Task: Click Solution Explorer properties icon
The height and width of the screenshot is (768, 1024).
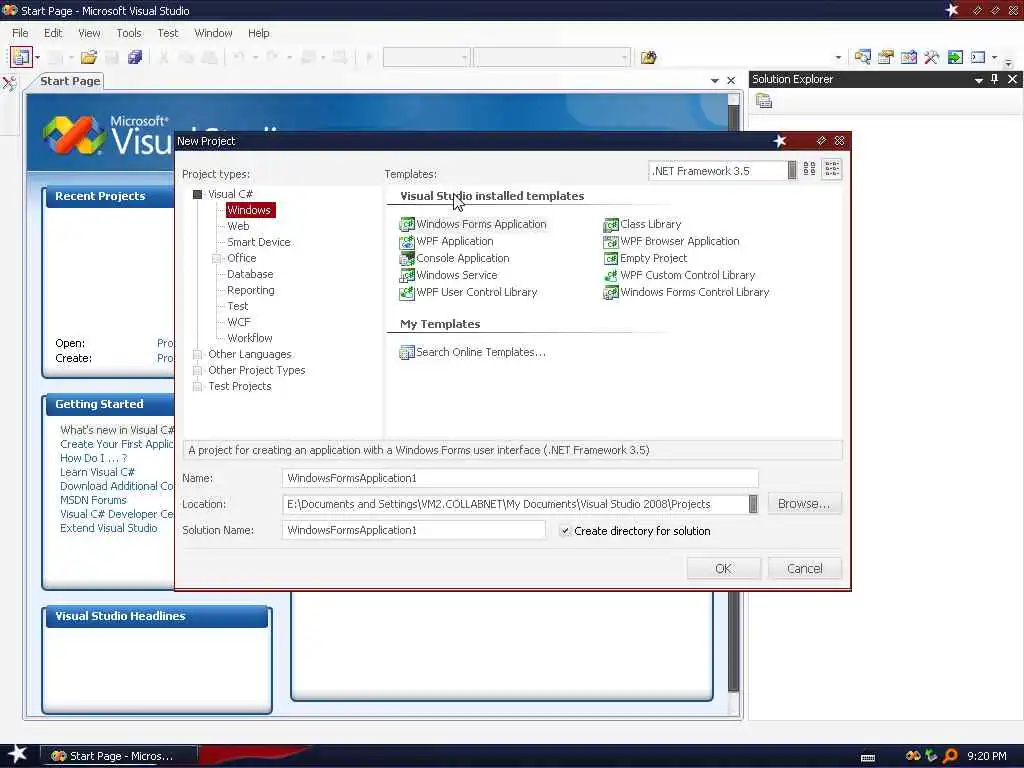Action: (x=763, y=101)
